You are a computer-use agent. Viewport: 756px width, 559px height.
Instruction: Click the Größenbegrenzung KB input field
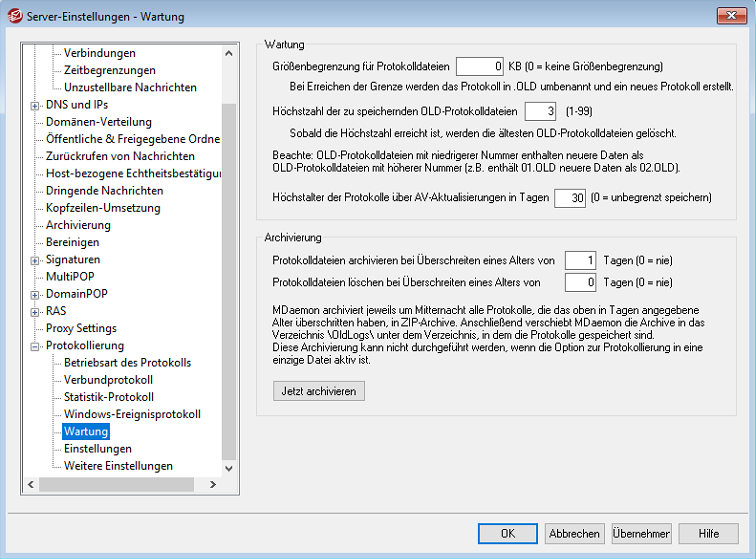[479, 67]
